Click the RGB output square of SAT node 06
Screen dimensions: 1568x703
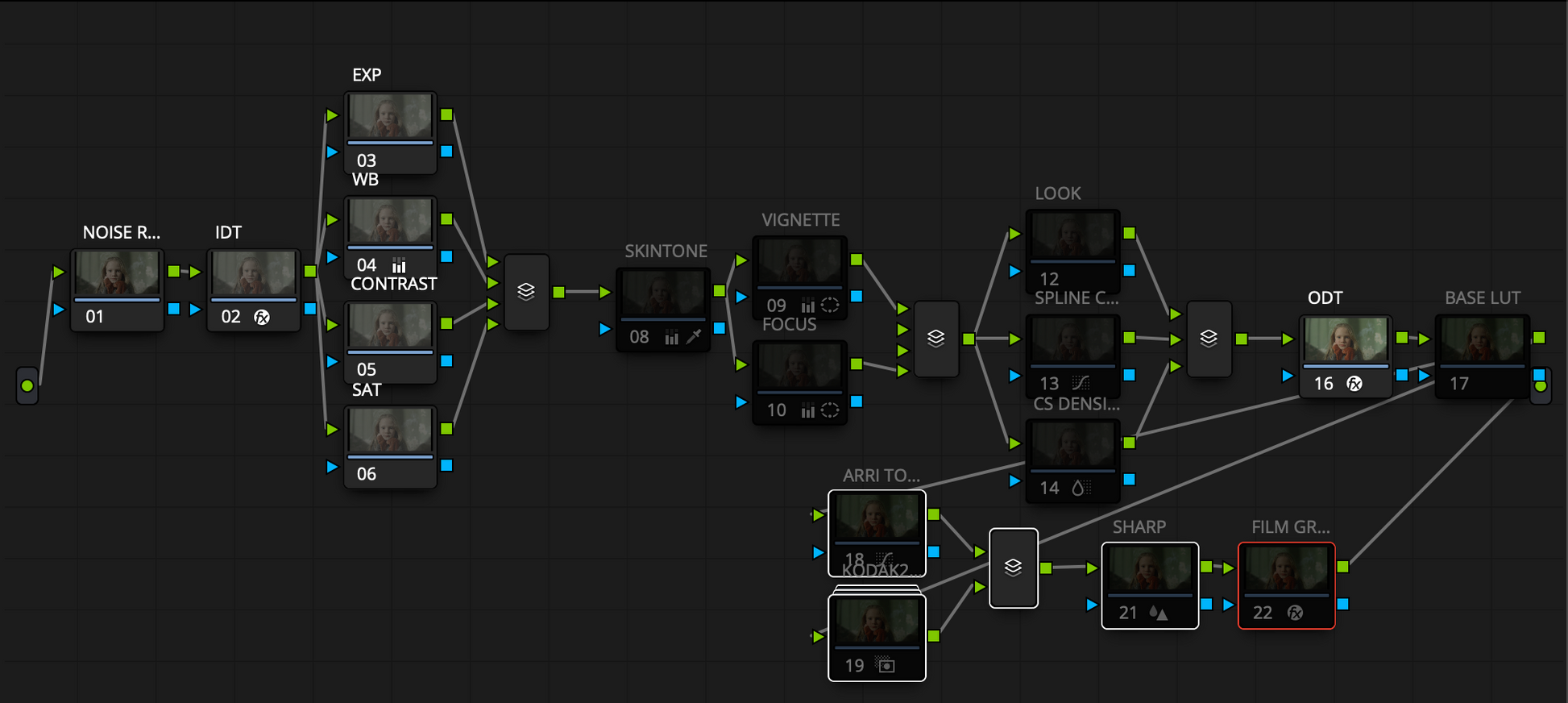point(447,429)
